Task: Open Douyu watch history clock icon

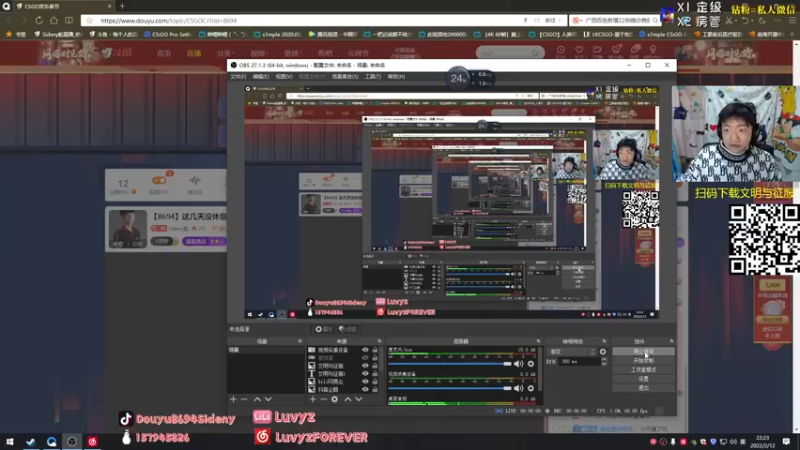Action: coord(561,50)
